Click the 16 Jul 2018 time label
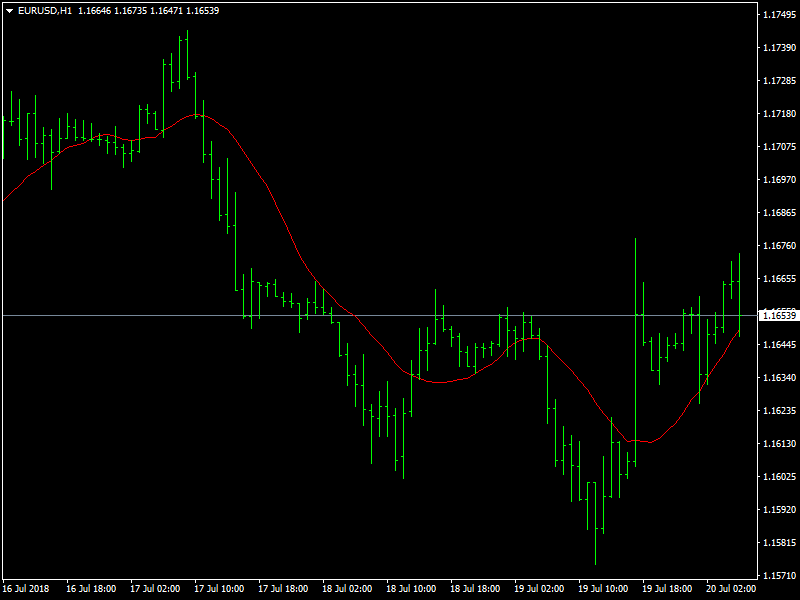The width and height of the screenshot is (800, 600). (x=26, y=589)
